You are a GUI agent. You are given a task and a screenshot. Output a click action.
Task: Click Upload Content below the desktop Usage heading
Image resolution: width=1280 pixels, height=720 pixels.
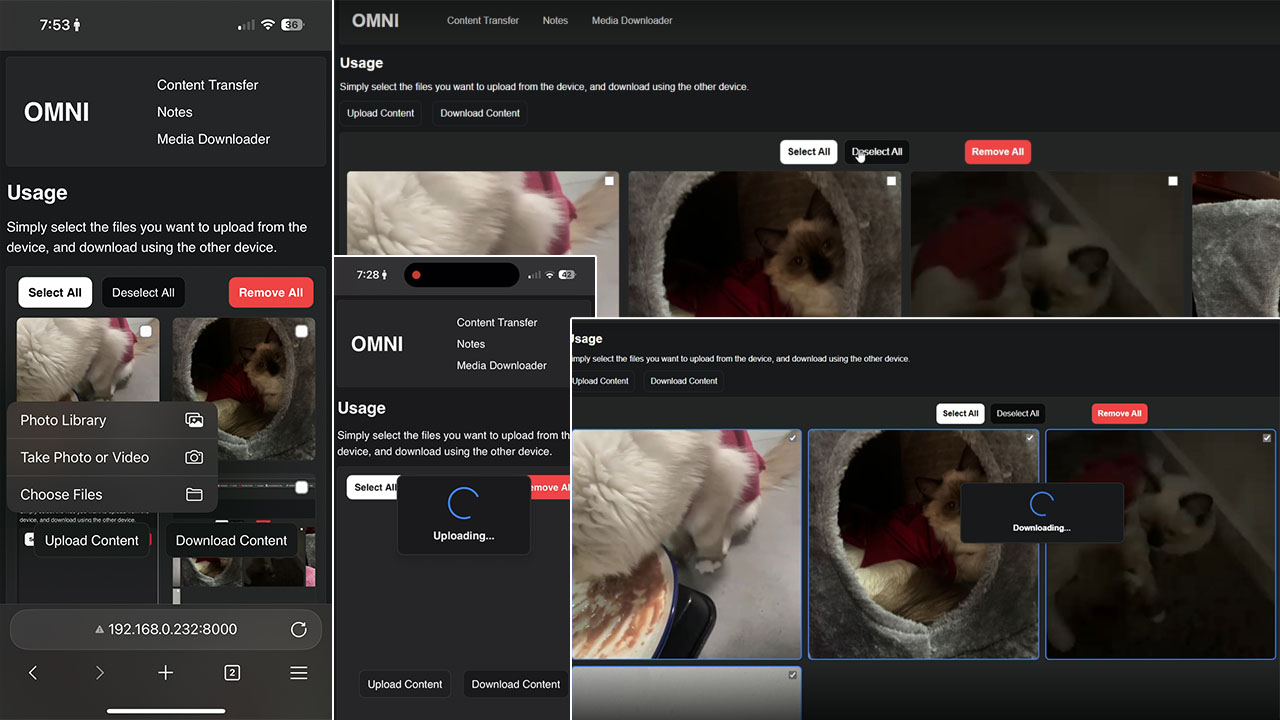[380, 113]
